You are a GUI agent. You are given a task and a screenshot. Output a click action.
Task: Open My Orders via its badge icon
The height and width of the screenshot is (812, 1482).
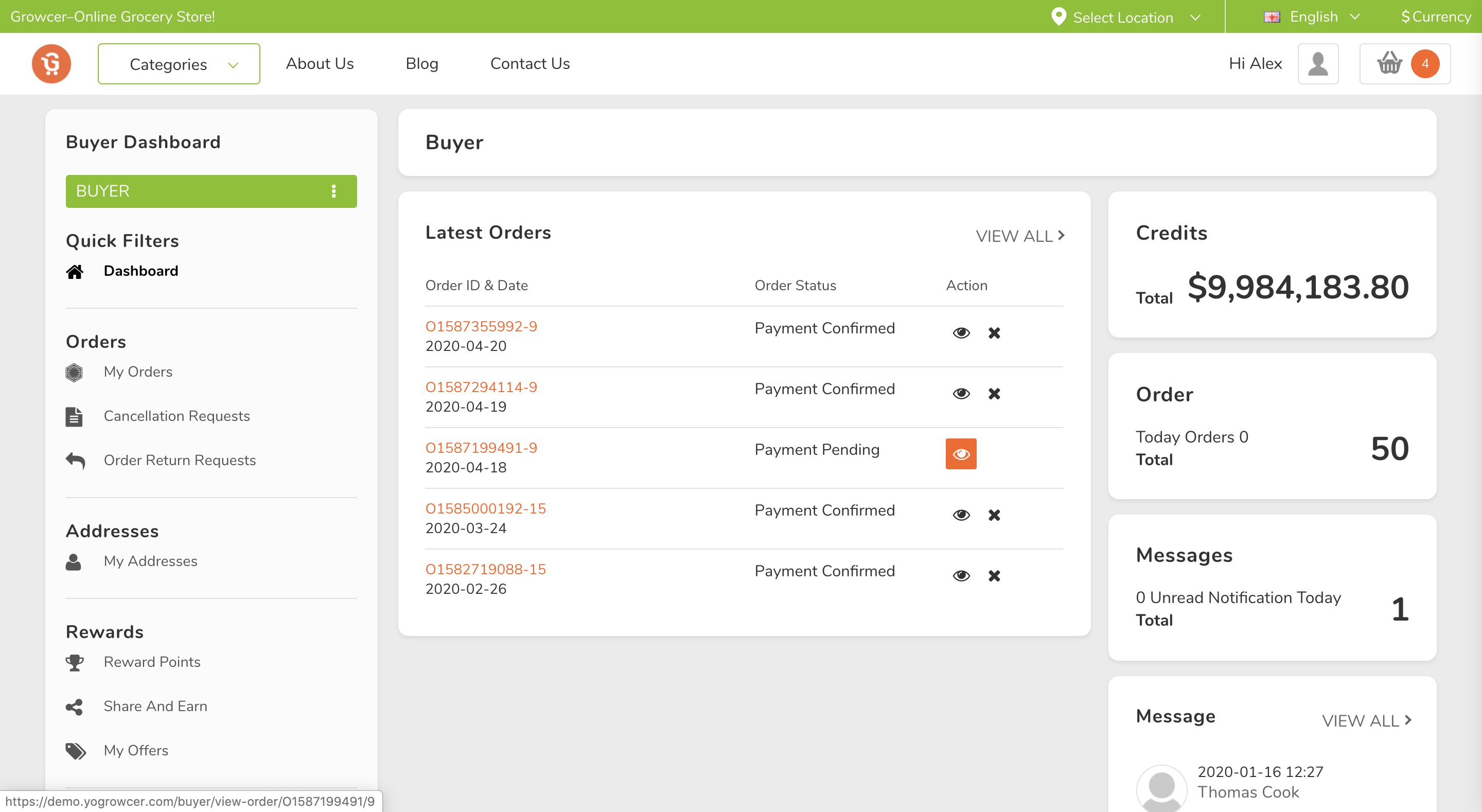point(75,372)
